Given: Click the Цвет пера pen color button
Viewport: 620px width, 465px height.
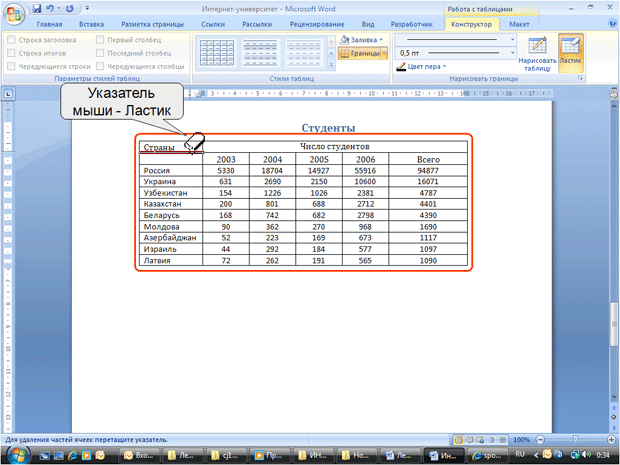Looking at the screenshot, I should [421, 66].
